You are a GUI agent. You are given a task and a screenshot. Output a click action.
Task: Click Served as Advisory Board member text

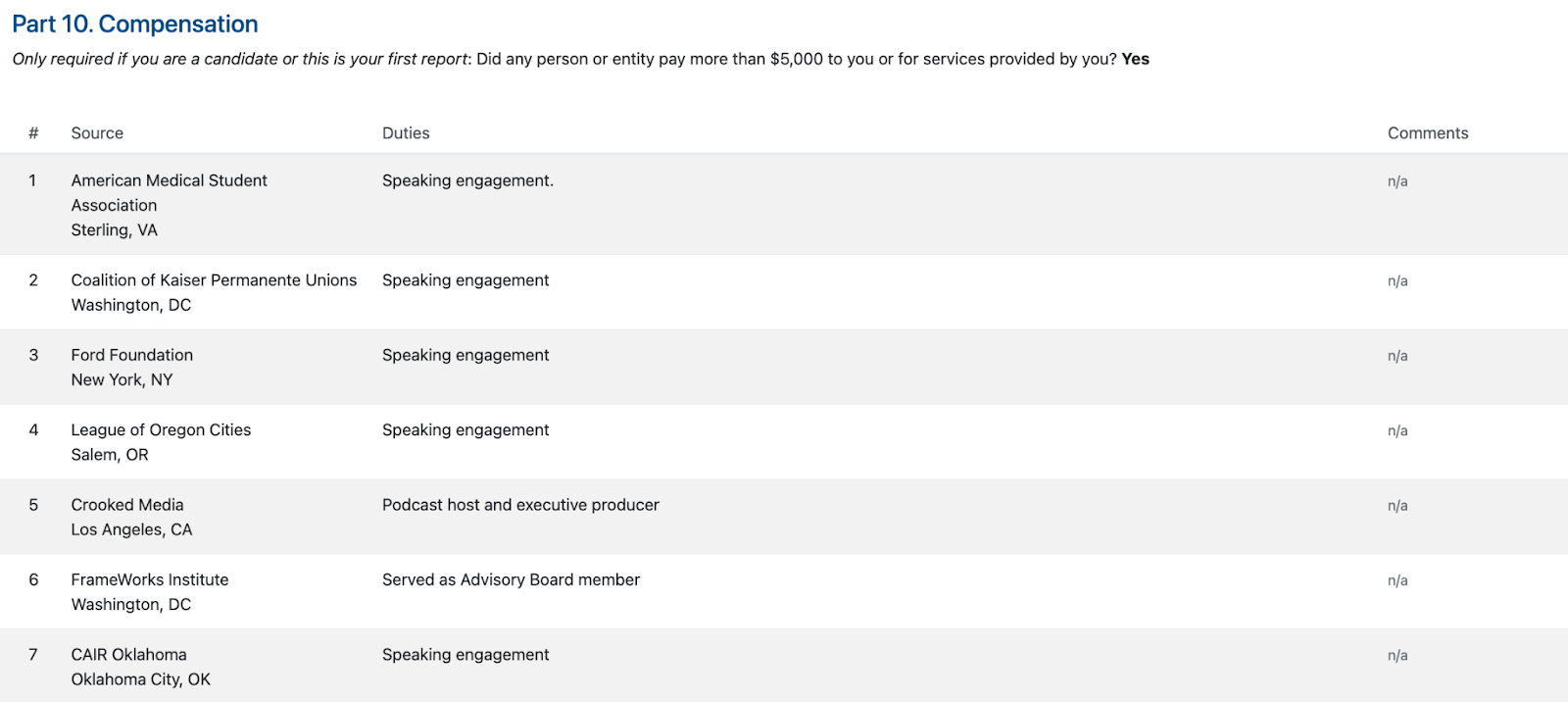click(511, 579)
